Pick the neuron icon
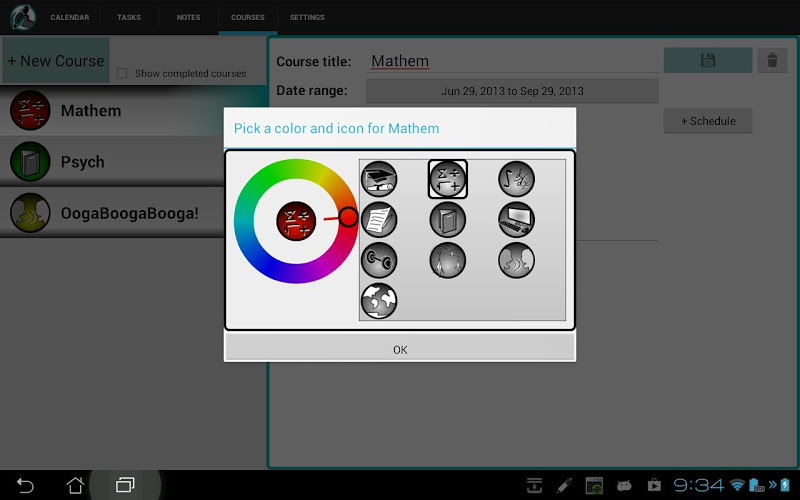800x500 pixels. tap(448, 260)
